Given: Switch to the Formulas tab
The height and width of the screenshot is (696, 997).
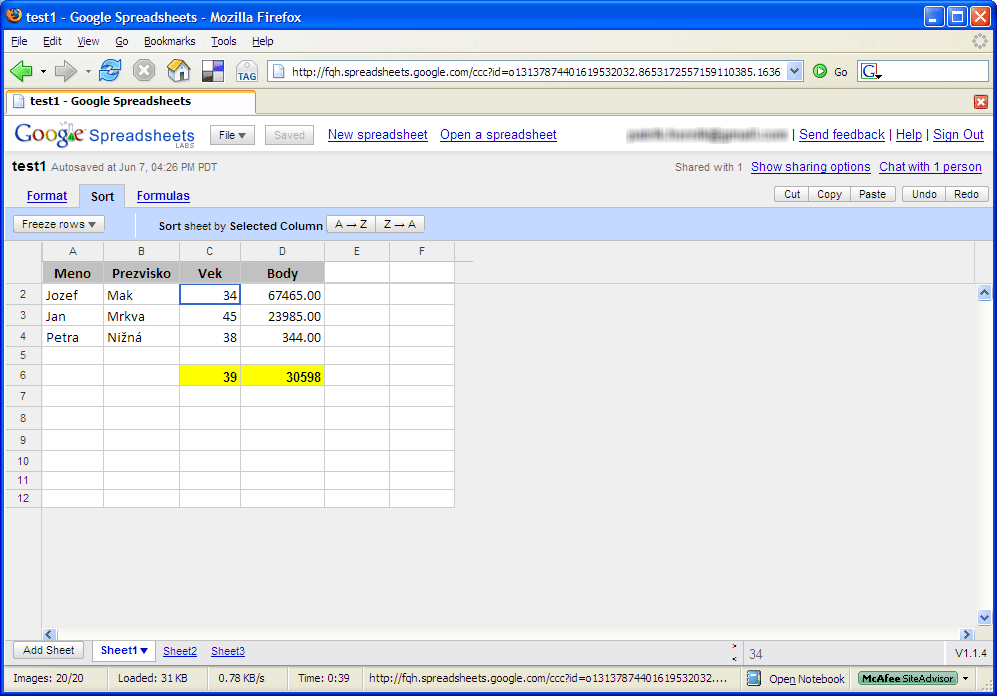Looking at the screenshot, I should (163, 196).
